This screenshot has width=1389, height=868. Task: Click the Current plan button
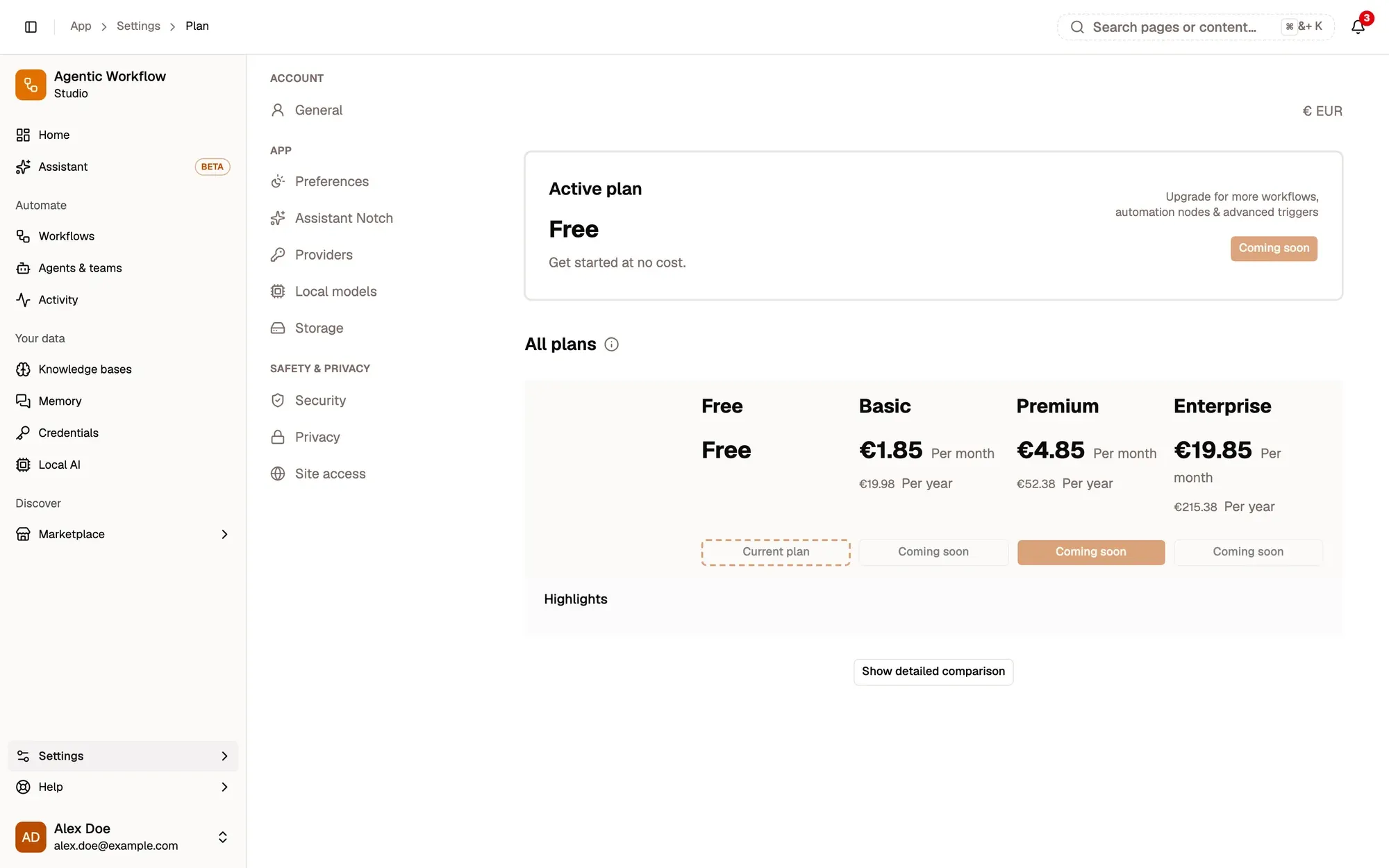776,552
